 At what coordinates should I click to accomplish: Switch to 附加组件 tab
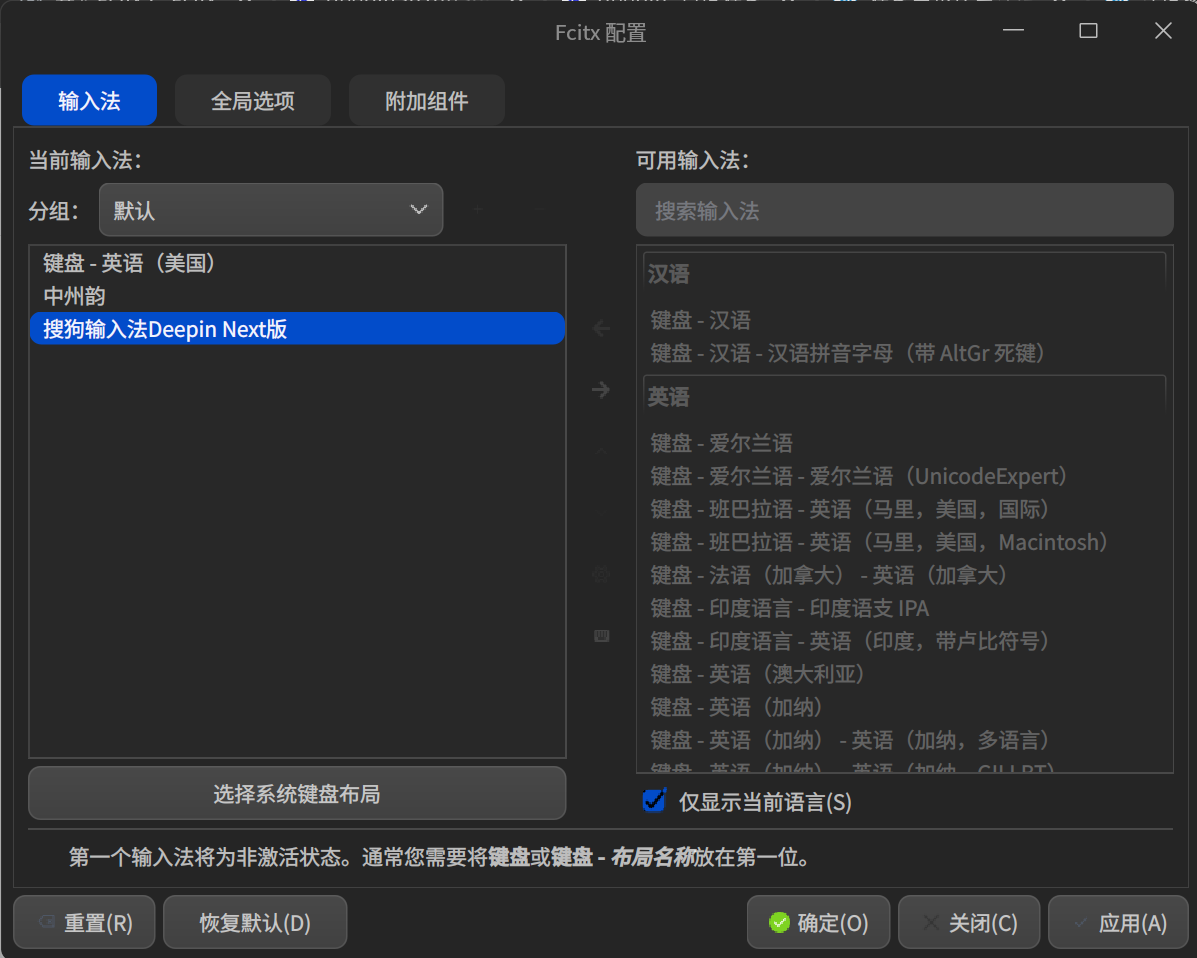pos(427,100)
